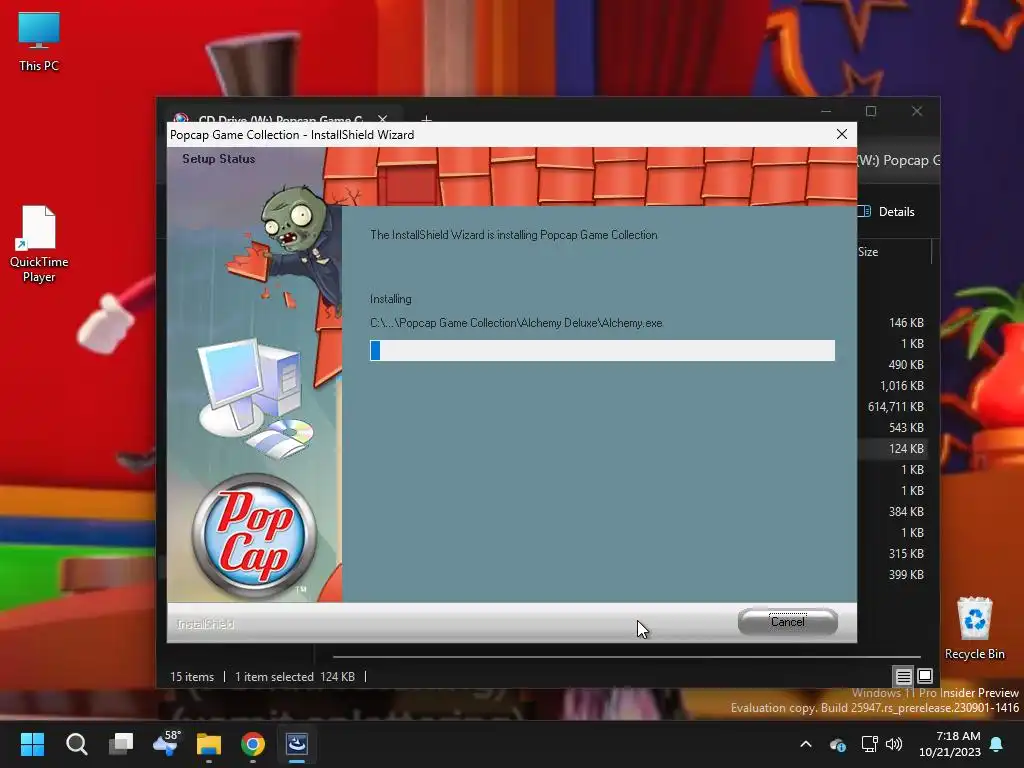Close the InstallShield Wizard dialog

coord(842,134)
